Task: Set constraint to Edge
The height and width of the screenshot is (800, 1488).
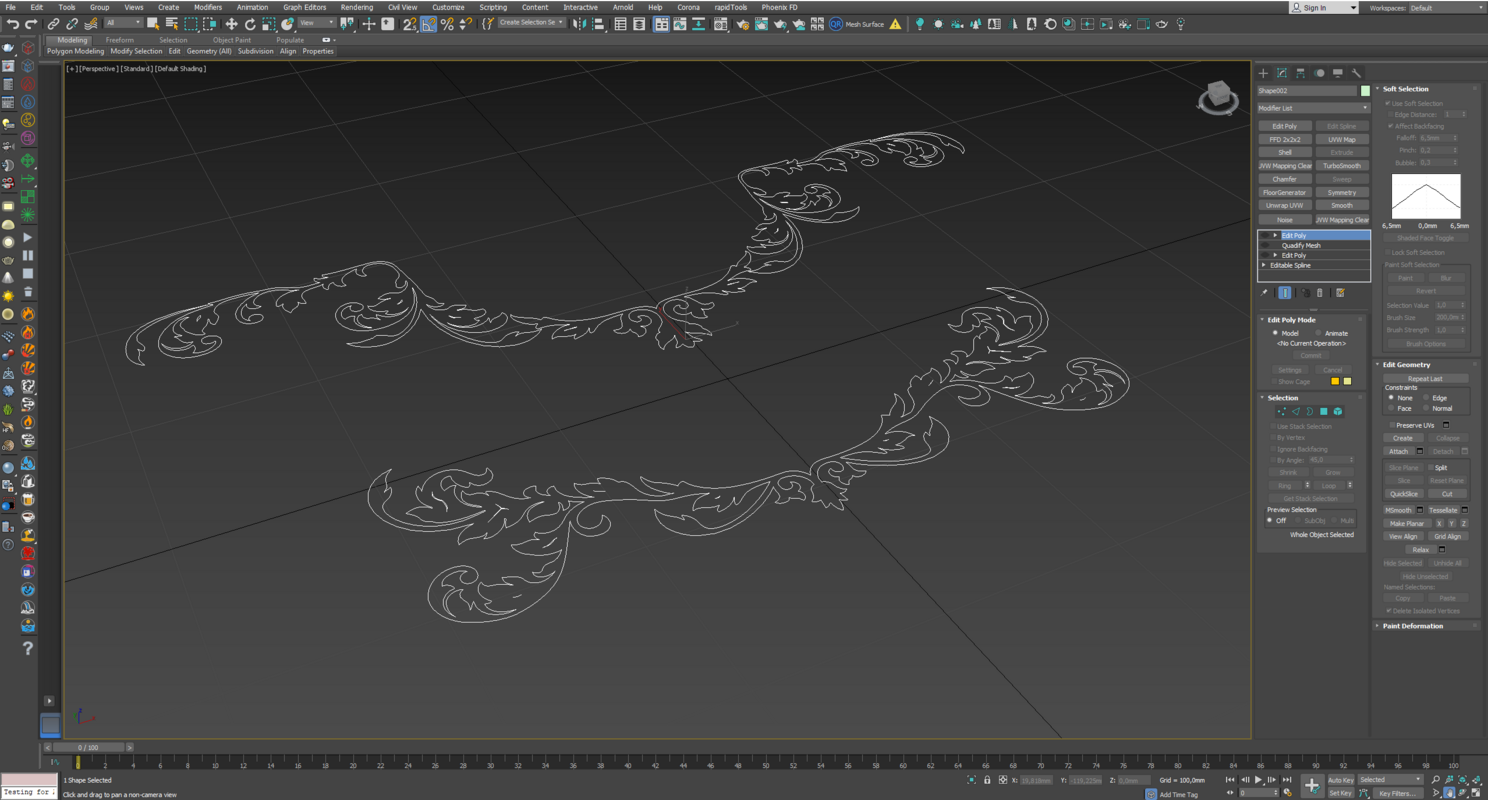Action: click(x=1426, y=398)
